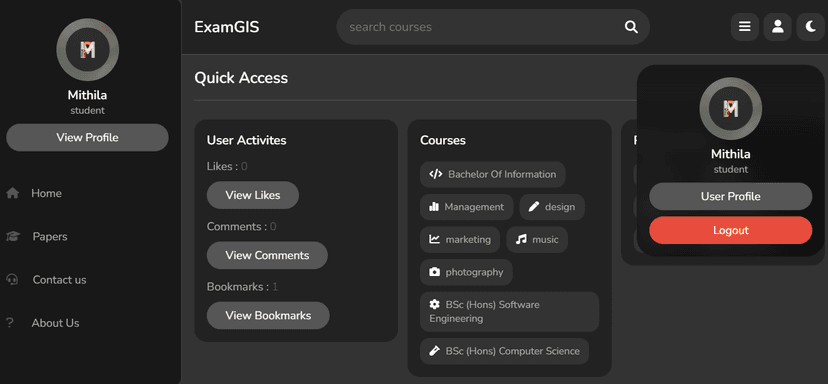Click the Quick Access heading
The height and width of the screenshot is (384, 828).
[241, 78]
